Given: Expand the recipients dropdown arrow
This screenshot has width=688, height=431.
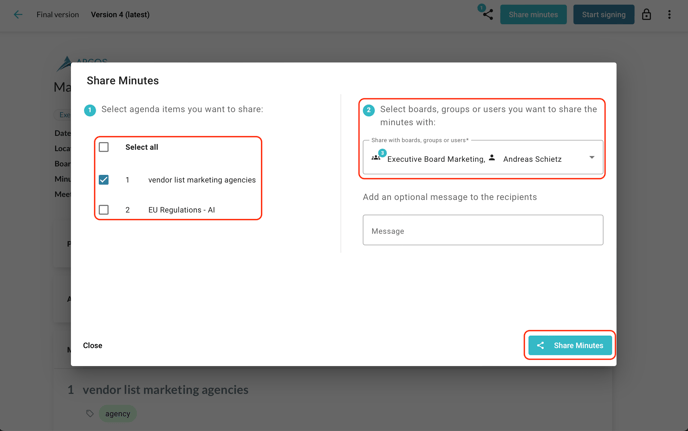Looking at the screenshot, I should tap(591, 158).
